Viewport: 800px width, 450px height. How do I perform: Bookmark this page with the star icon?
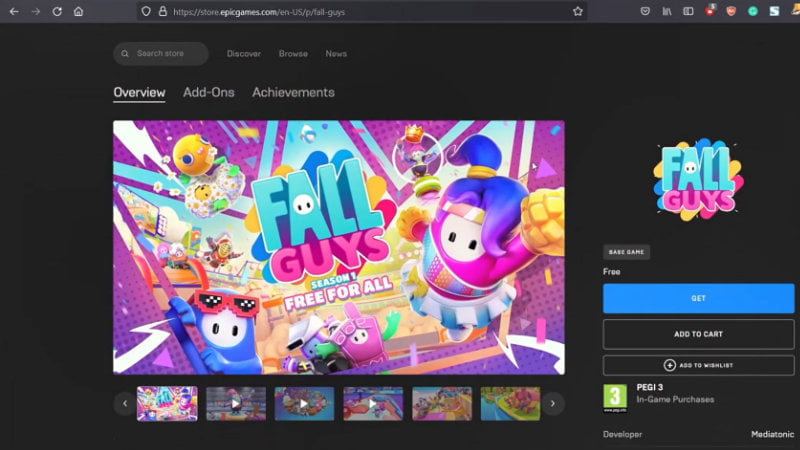[x=578, y=11]
